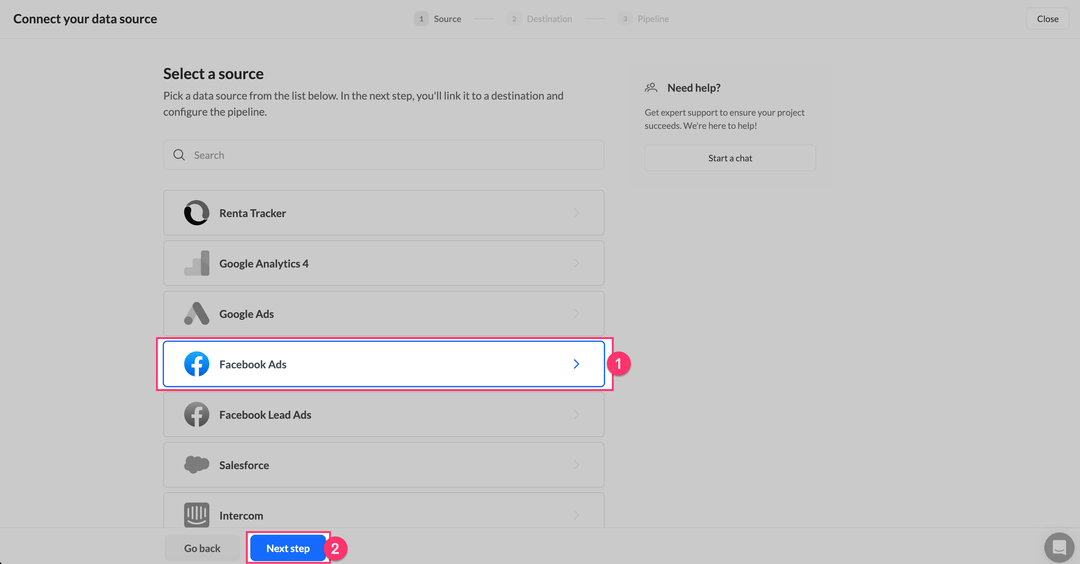Viewport: 1080px width, 564px height.
Task: Click the Close button at top right
Action: [x=1047, y=19]
